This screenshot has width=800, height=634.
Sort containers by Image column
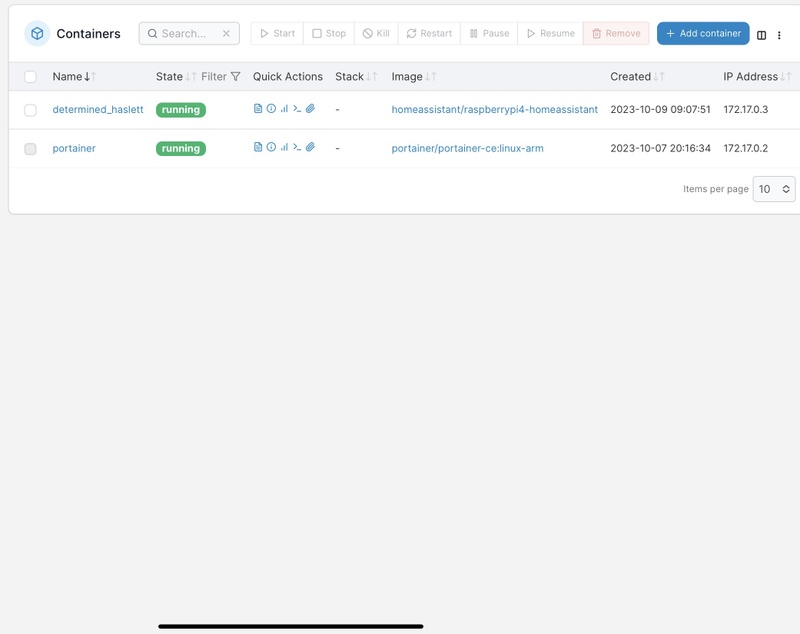(x=414, y=77)
